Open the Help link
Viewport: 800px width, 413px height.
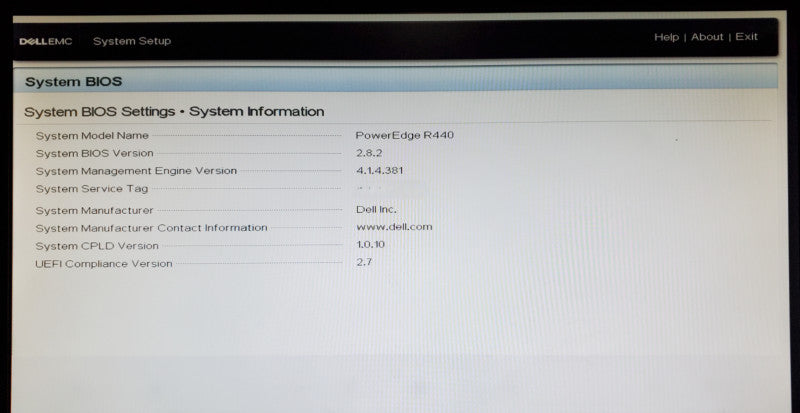[x=666, y=37]
